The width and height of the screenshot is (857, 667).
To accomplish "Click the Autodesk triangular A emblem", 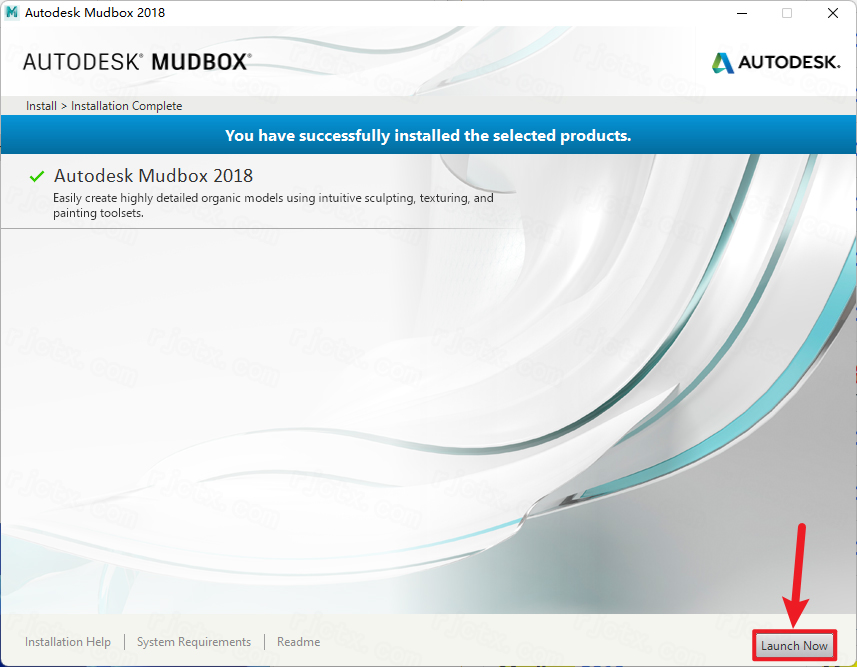I will click(723, 63).
